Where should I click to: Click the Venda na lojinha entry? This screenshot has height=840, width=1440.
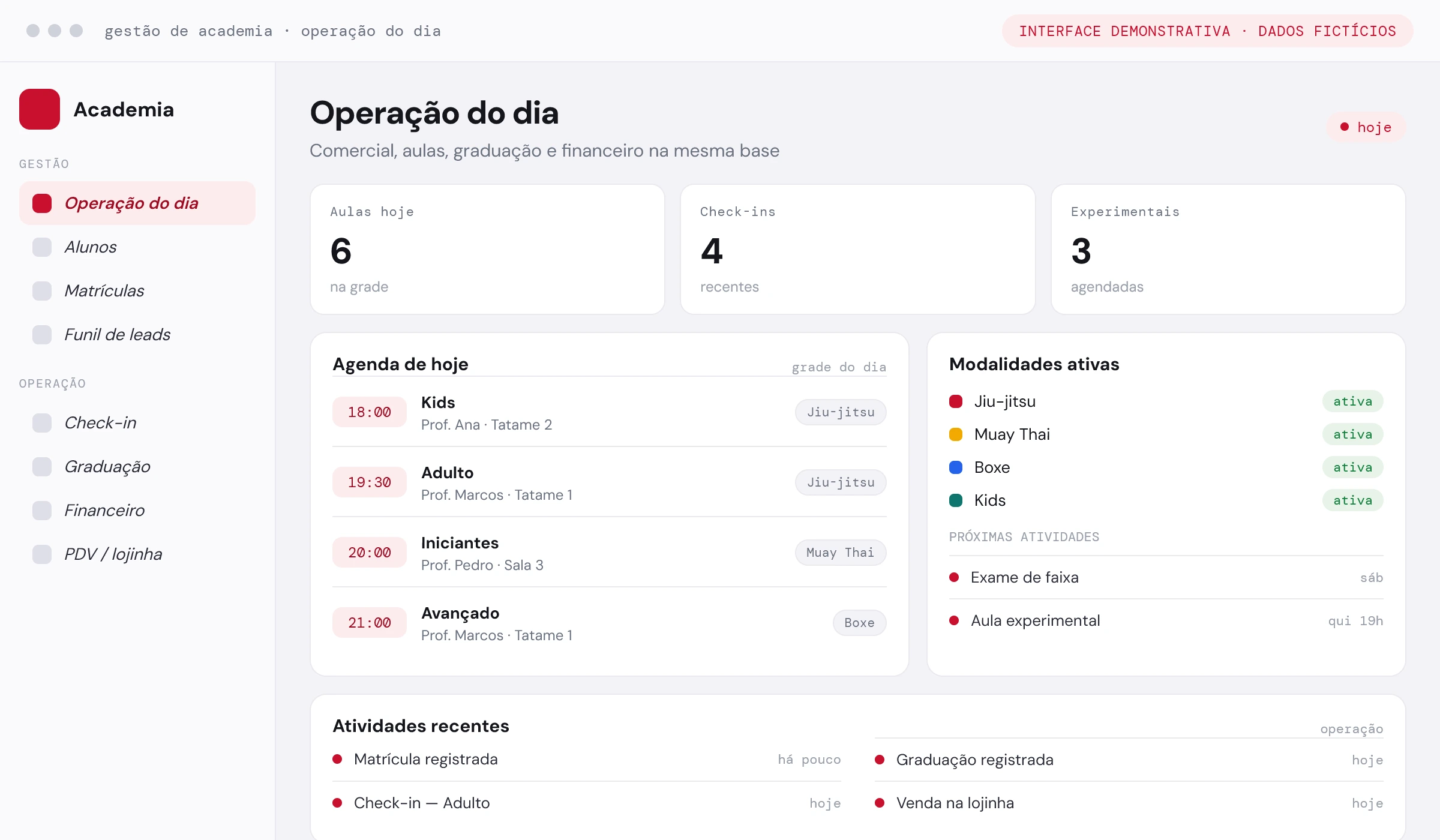(x=1129, y=803)
